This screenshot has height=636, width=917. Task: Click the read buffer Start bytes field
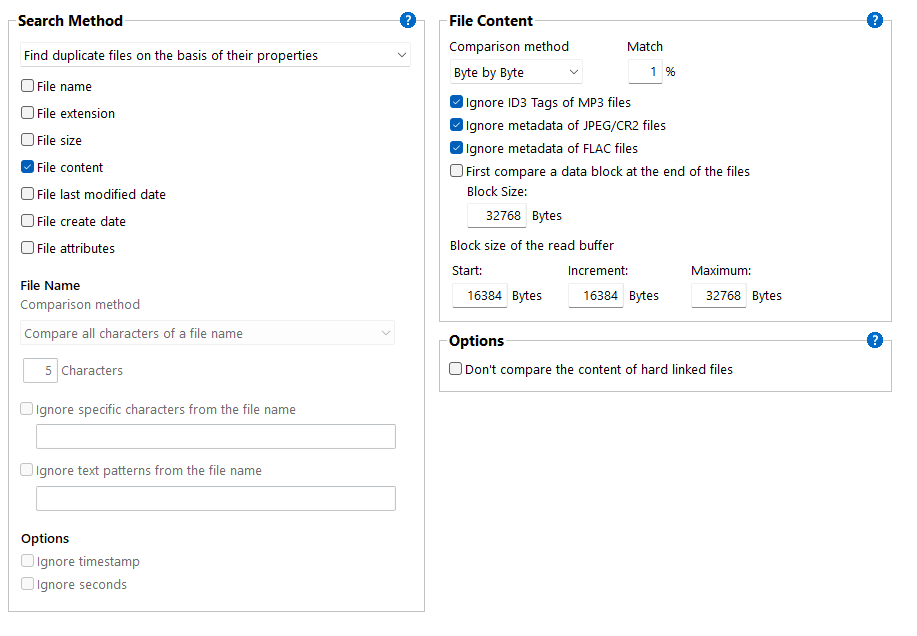(x=481, y=296)
